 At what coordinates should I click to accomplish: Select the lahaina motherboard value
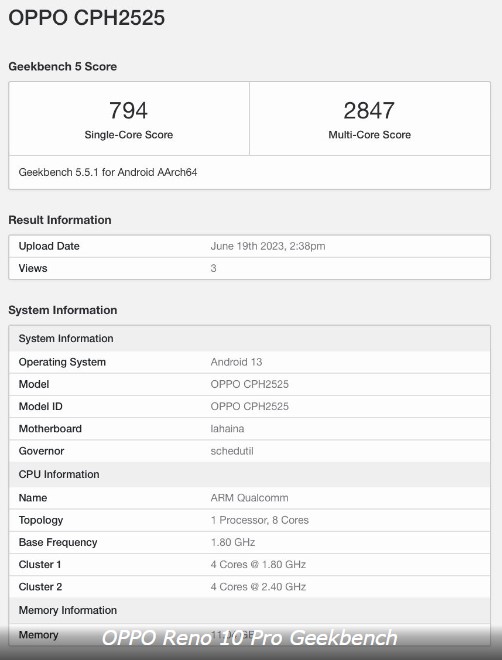pyautogui.click(x=227, y=429)
